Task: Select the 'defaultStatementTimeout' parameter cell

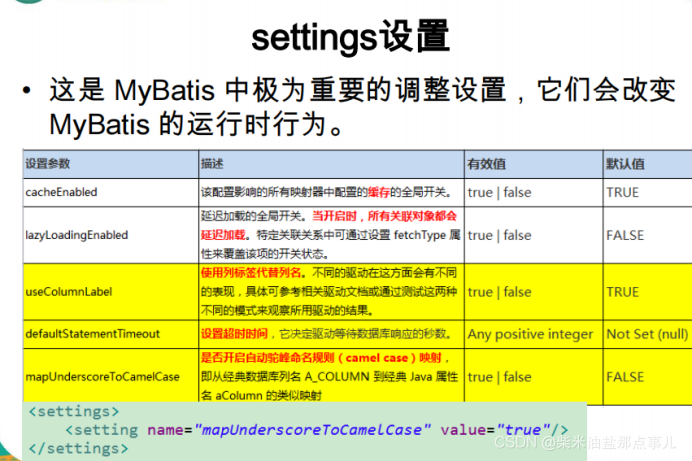Action: coord(110,334)
